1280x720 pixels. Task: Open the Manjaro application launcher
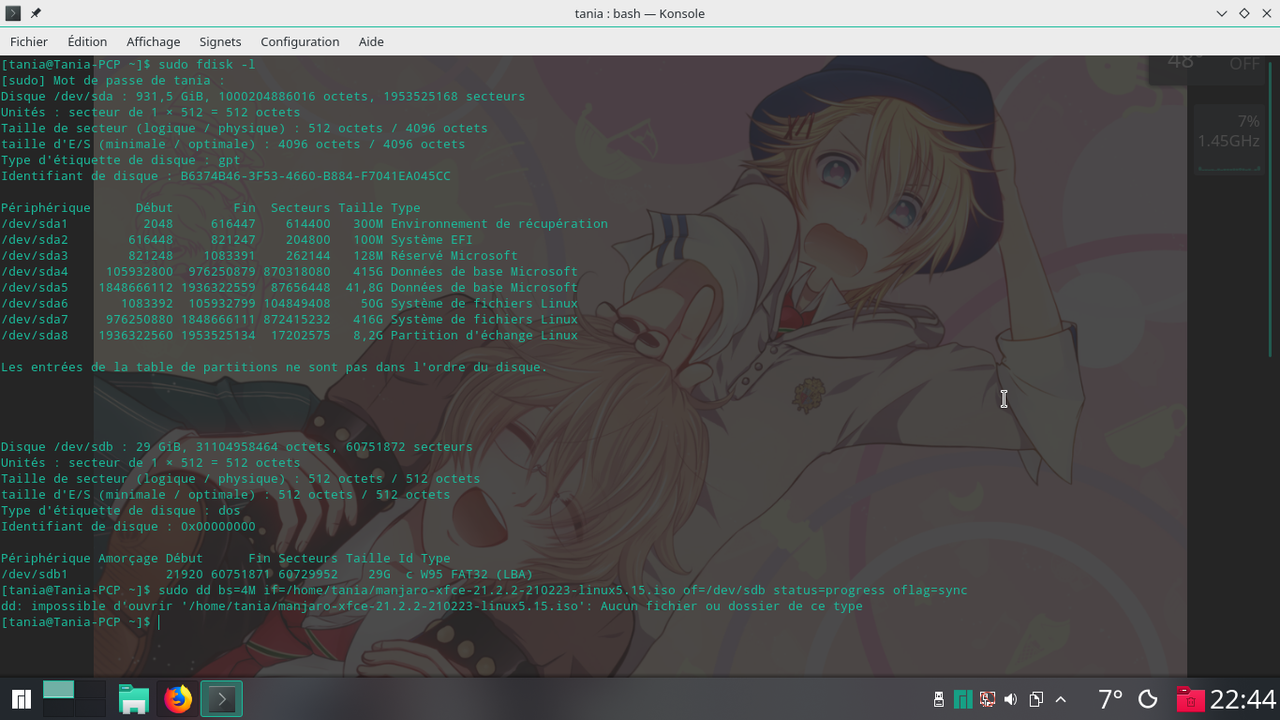click(21, 699)
